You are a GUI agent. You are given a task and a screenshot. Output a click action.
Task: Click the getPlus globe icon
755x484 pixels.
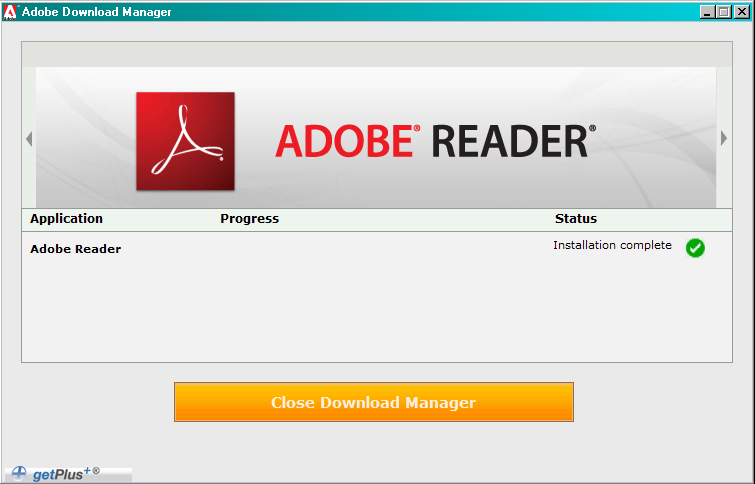[x=18, y=473]
